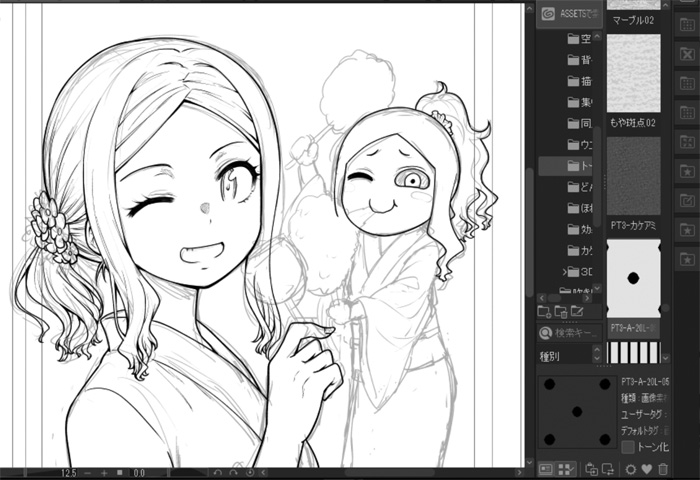Viewport: 700px width, 480px height.
Task: Click the down arrow of canvas vertical scrollbar
Action: coord(529,462)
